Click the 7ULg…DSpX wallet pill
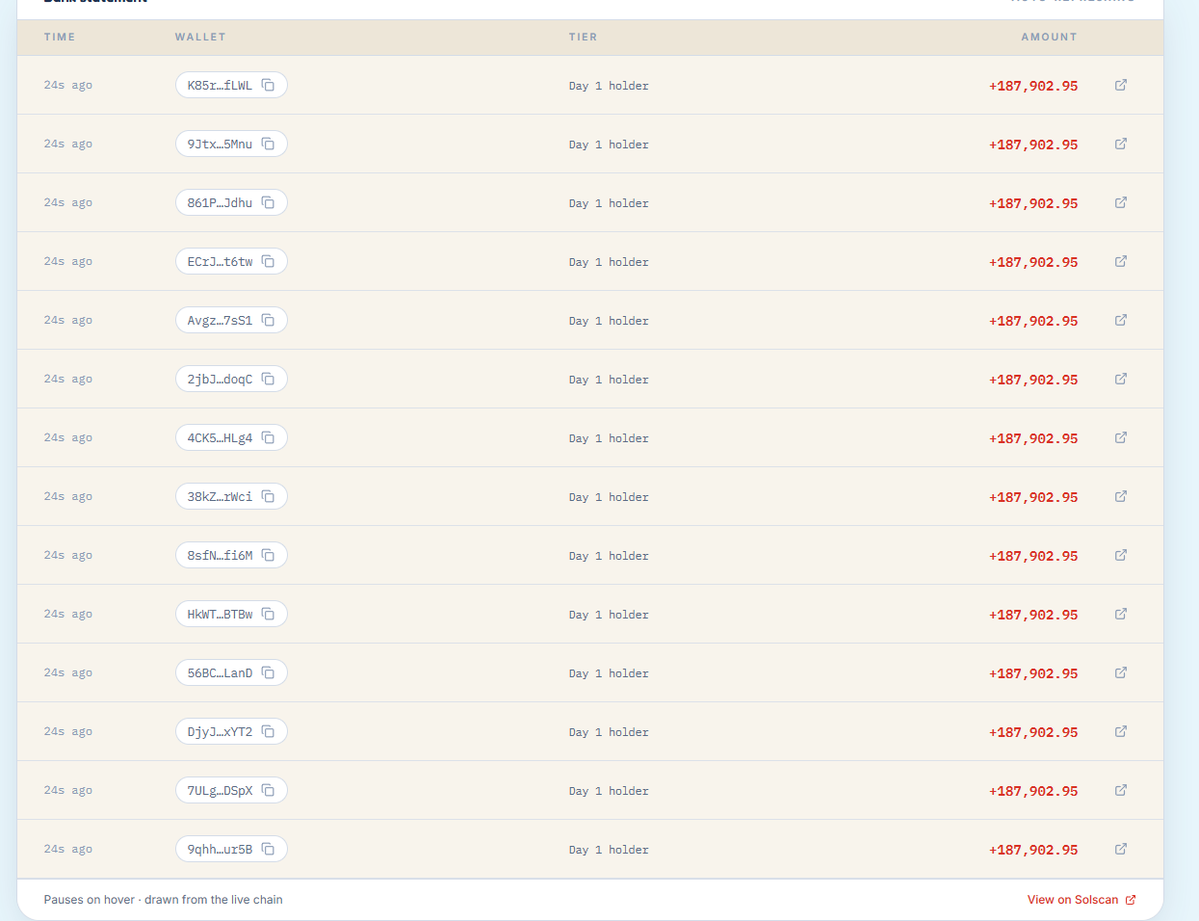The width and height of the screenshot is (1199, 921). tap(231, 790)
